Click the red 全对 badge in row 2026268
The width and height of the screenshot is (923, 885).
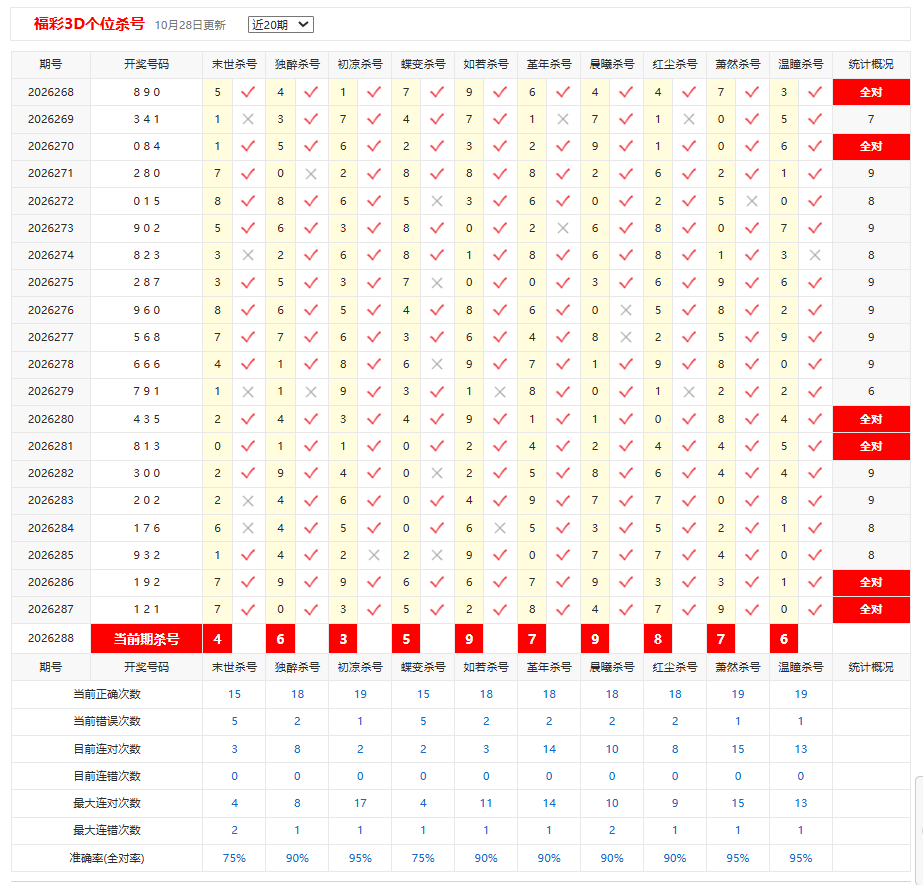[x=871, y=92]
